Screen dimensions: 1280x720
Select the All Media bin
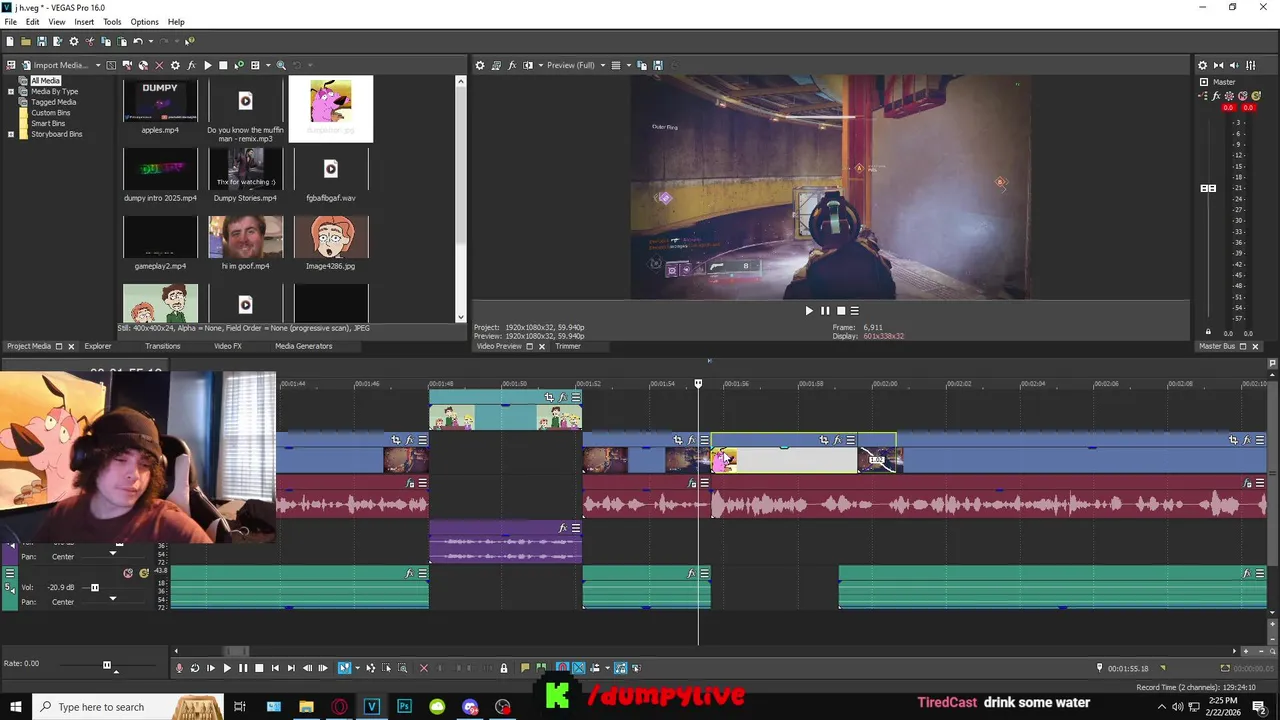point(45,81)
